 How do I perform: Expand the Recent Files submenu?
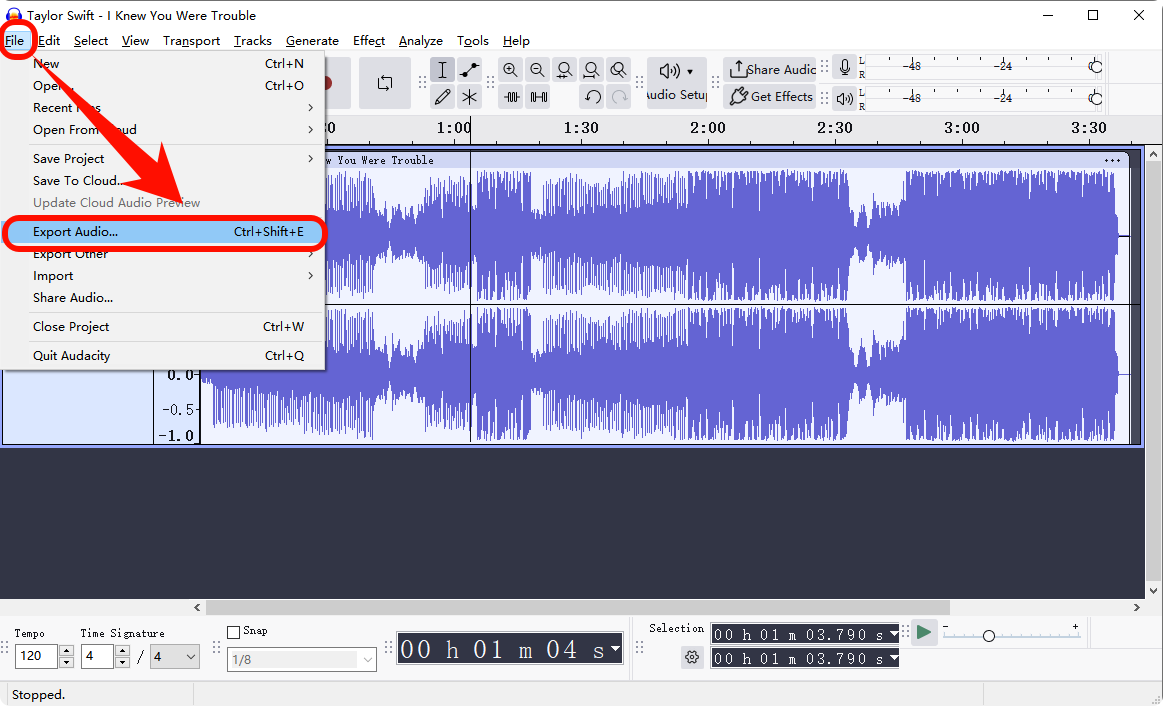(175, 108)
